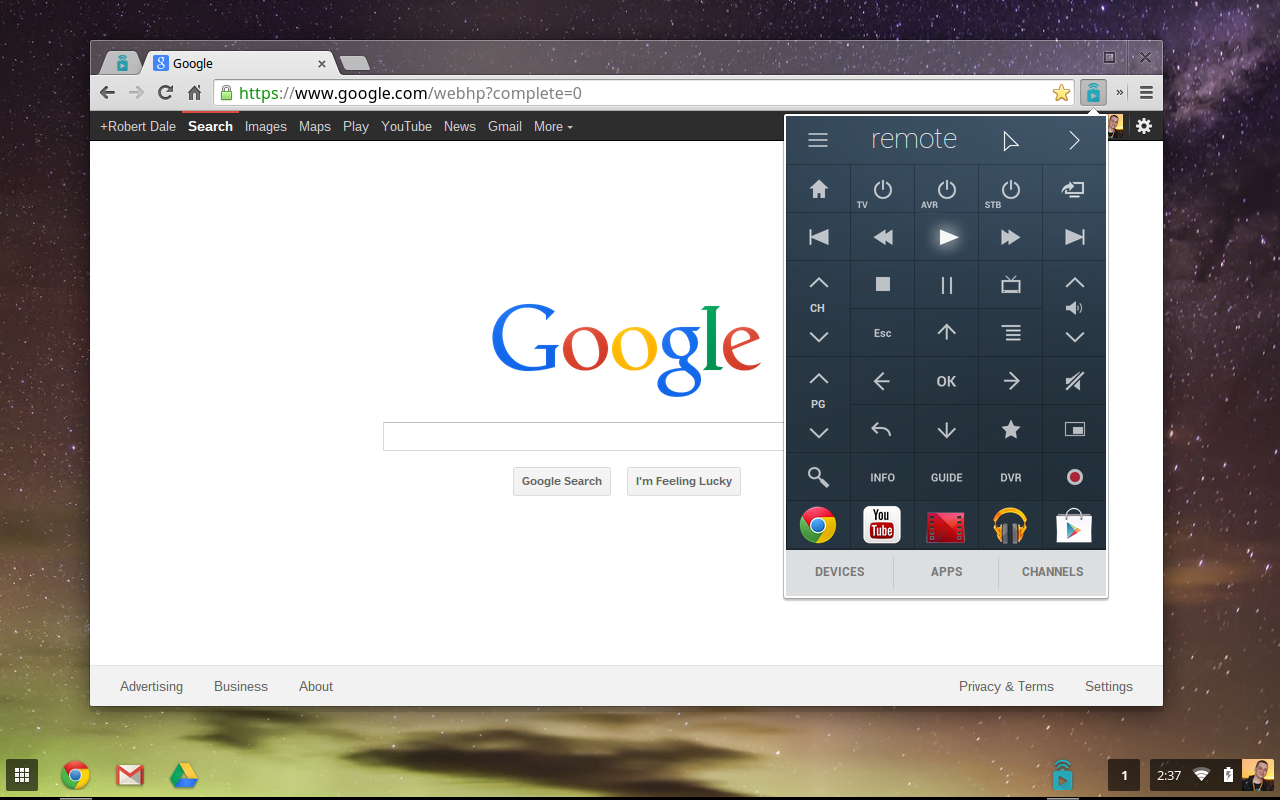1280x800 pixels.
Task: Tap the Home button on remote
Action: tap(818, 189)
